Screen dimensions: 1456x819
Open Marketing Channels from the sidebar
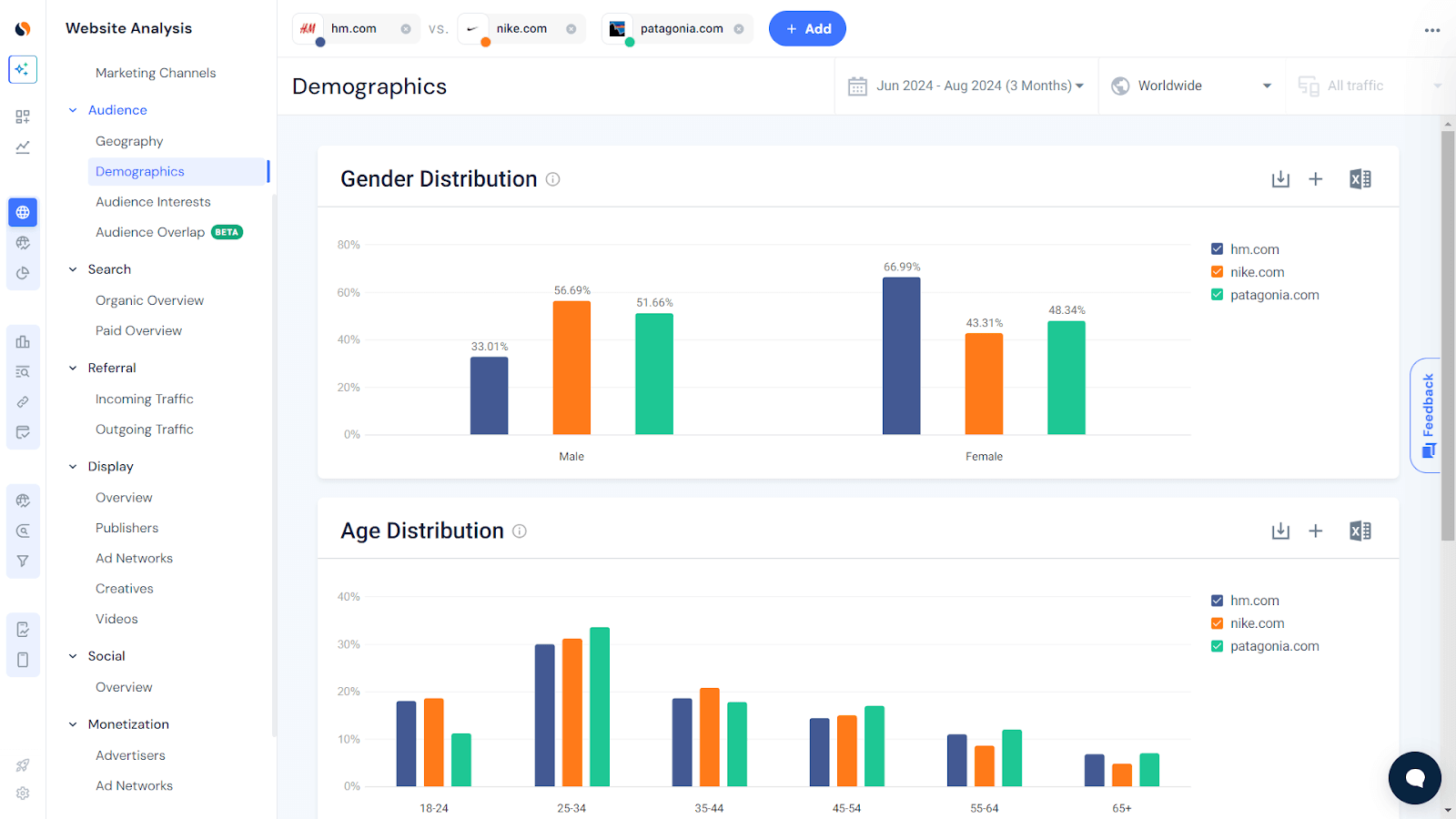[156, 72]
